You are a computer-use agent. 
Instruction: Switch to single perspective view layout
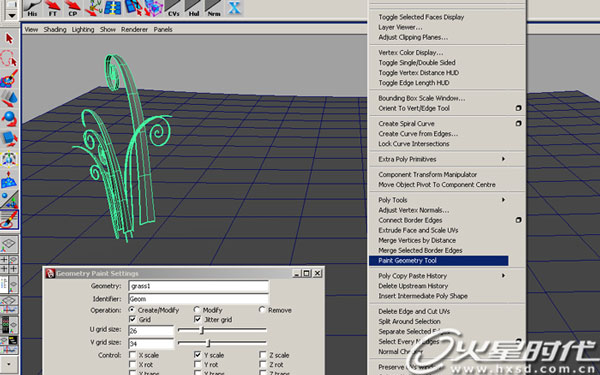coord(9,245)
